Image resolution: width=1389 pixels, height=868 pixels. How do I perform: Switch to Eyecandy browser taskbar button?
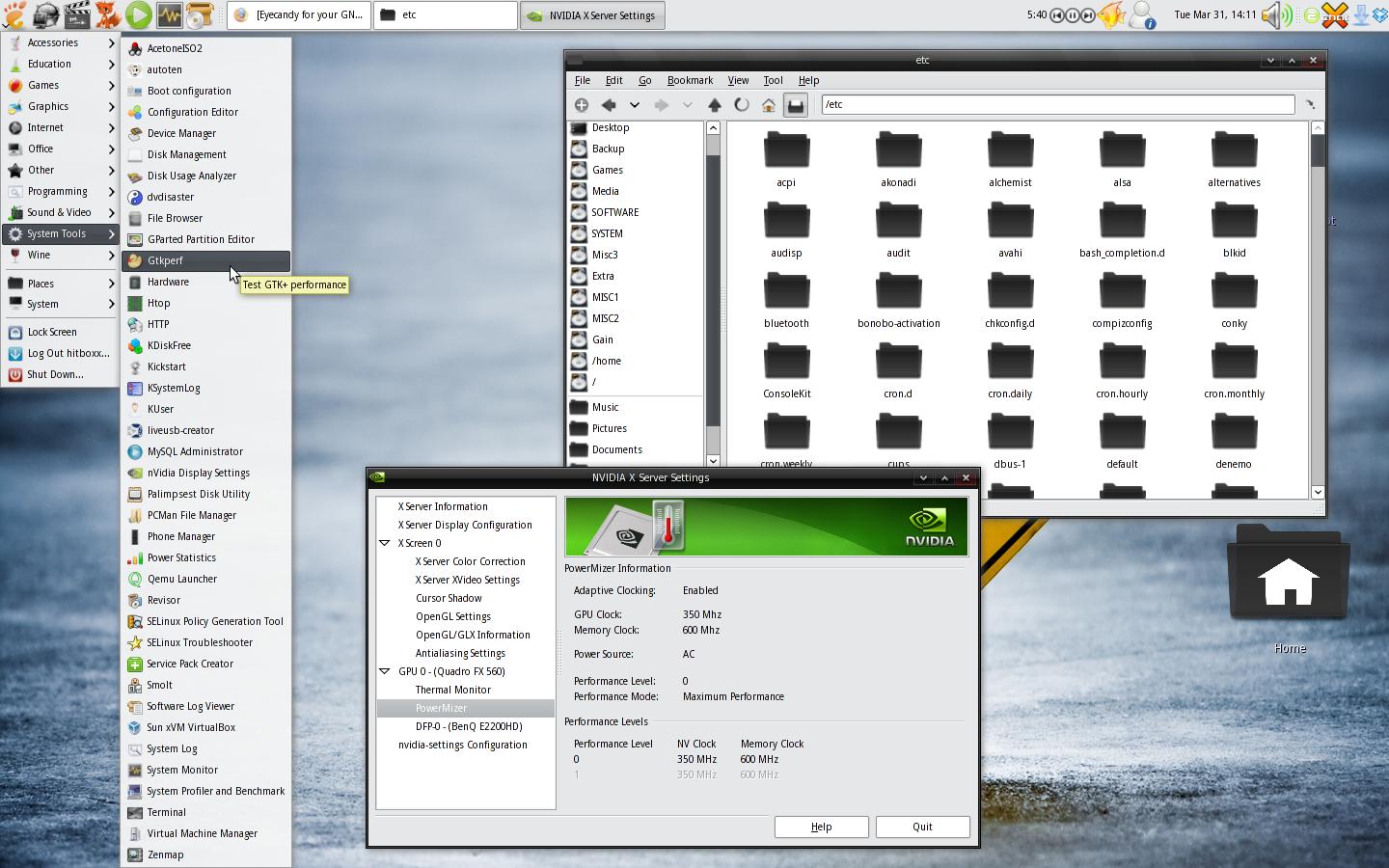[299, 14]
